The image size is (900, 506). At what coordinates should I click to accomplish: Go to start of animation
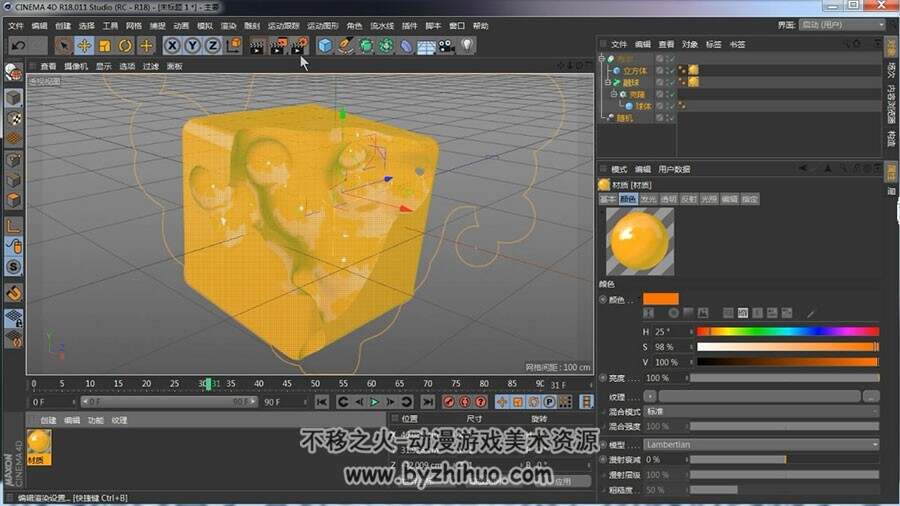point(322,402)
